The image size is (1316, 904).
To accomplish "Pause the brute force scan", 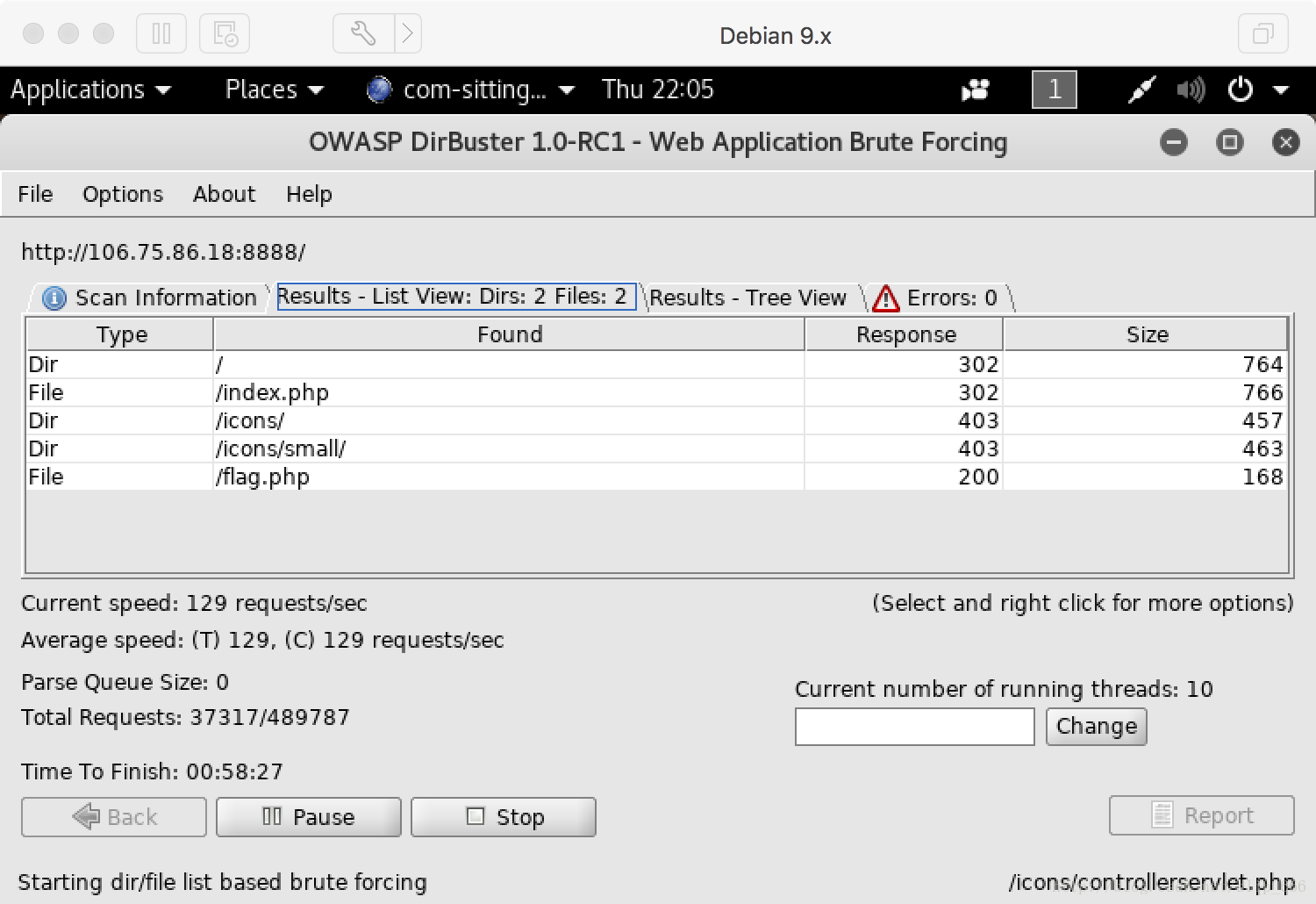I will coord(309,817).
